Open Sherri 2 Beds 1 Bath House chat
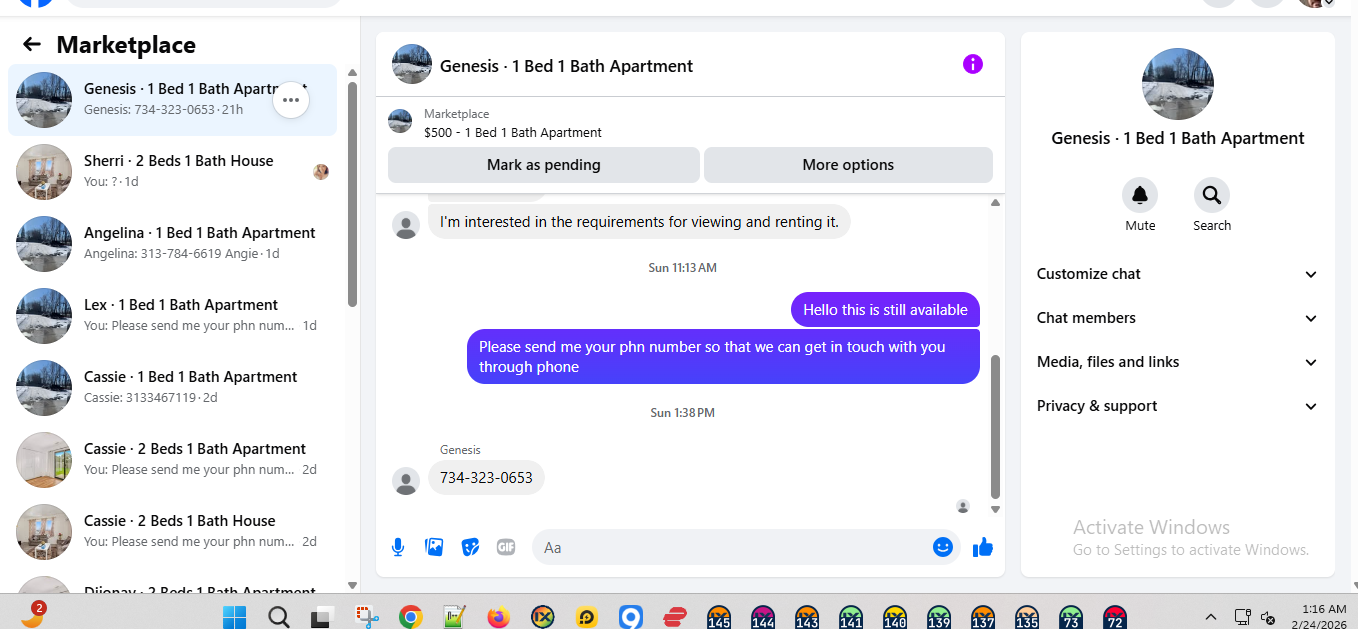1358x629 pixels. point(172,172)
